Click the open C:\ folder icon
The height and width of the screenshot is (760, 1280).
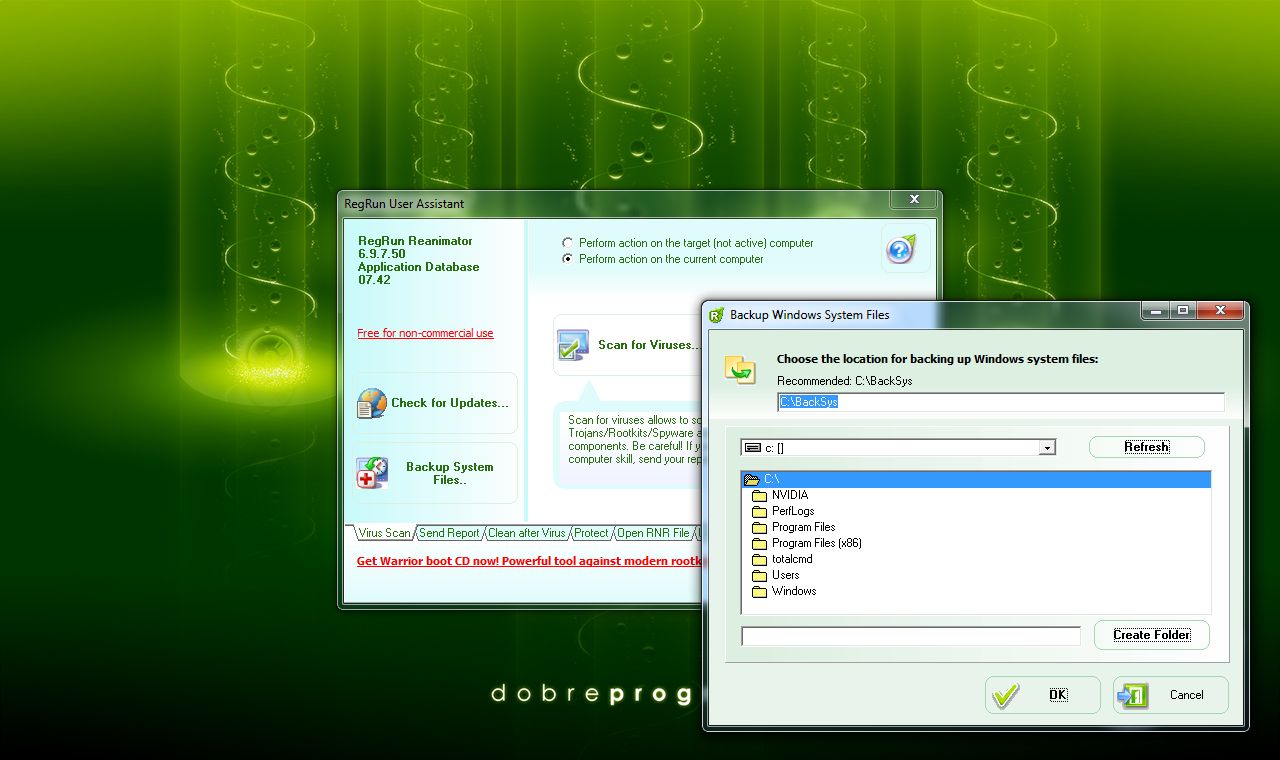pyautogui.click(x=751, y=479)
